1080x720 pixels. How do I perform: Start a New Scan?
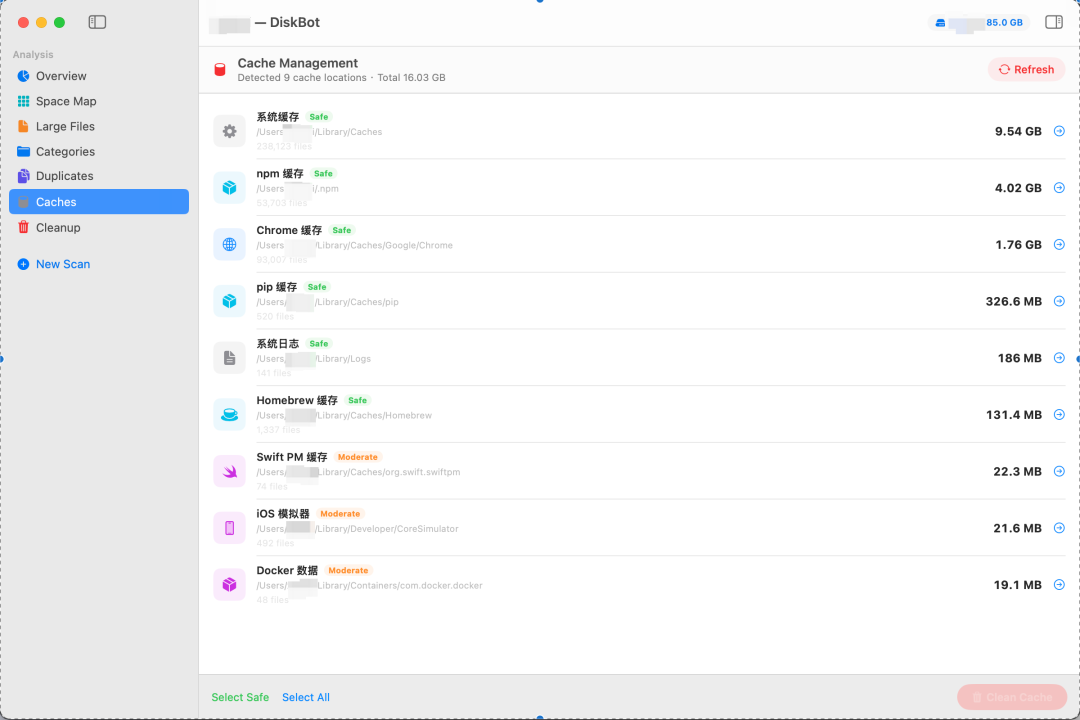click(54, 264)
